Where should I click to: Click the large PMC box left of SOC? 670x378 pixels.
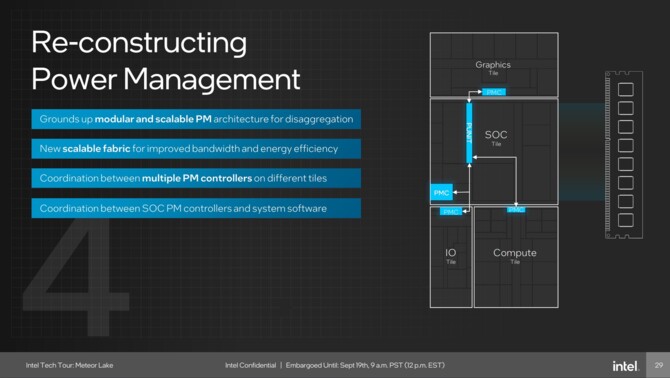[x=441, y=193]
